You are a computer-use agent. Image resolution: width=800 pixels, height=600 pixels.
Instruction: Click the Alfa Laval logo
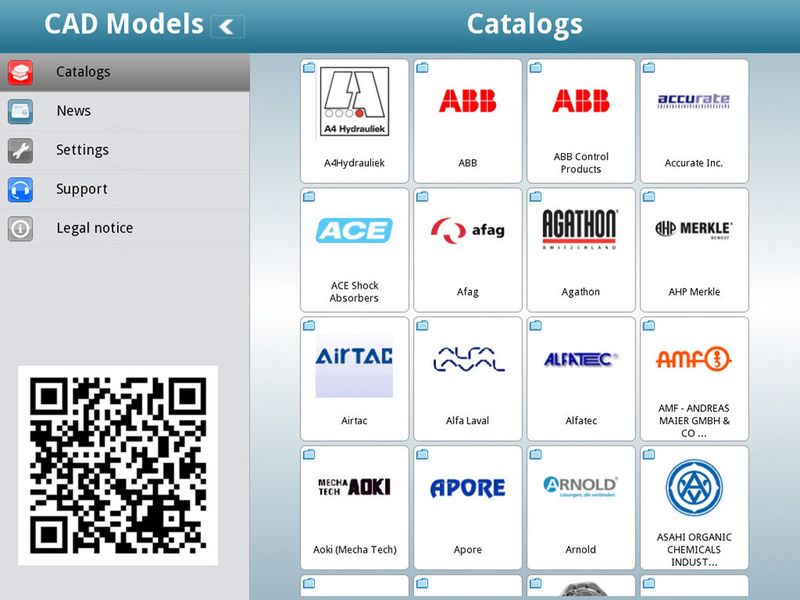click(468, 360)
